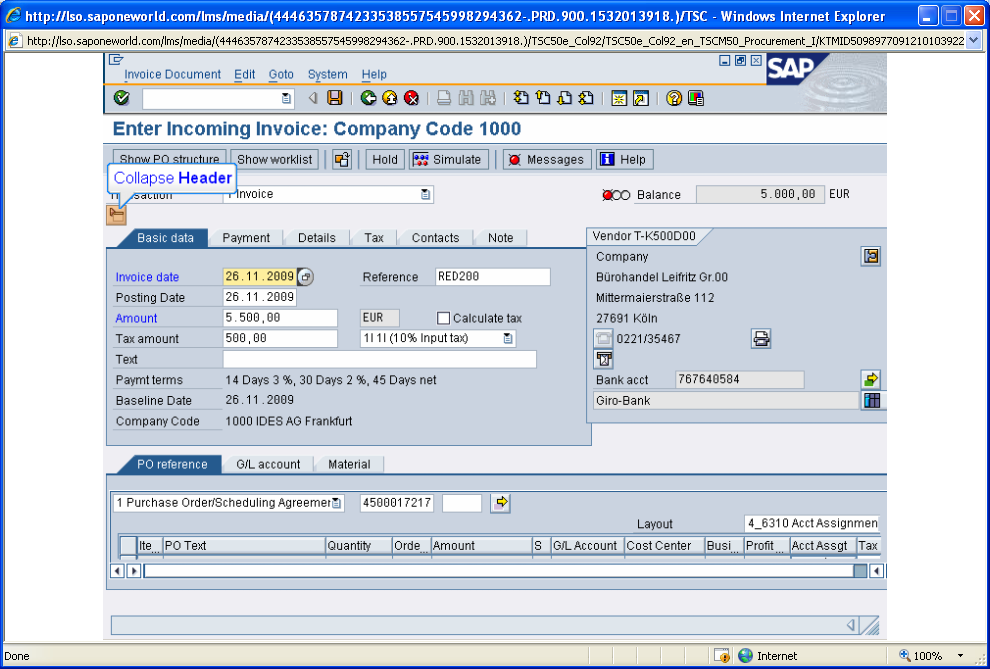
Task: Click the Hold button
Action: tap(385, 160)
